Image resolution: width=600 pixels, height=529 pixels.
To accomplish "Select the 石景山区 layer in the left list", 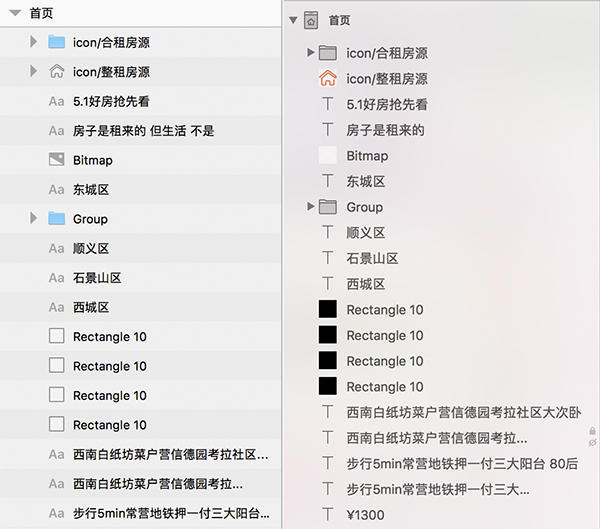I will click(97, 278).
